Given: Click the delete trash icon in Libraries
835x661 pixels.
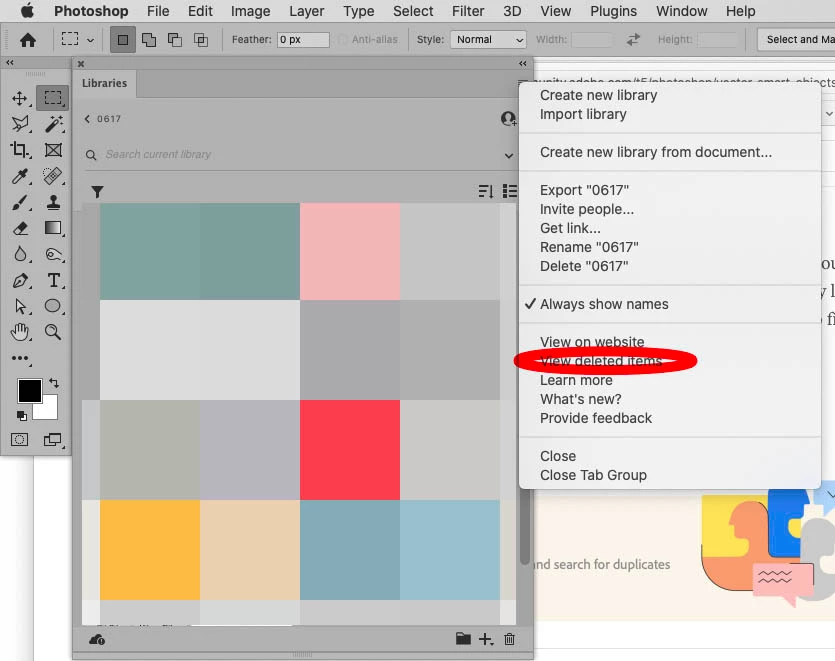Looking at the screenshot, I should pos(510,639).
